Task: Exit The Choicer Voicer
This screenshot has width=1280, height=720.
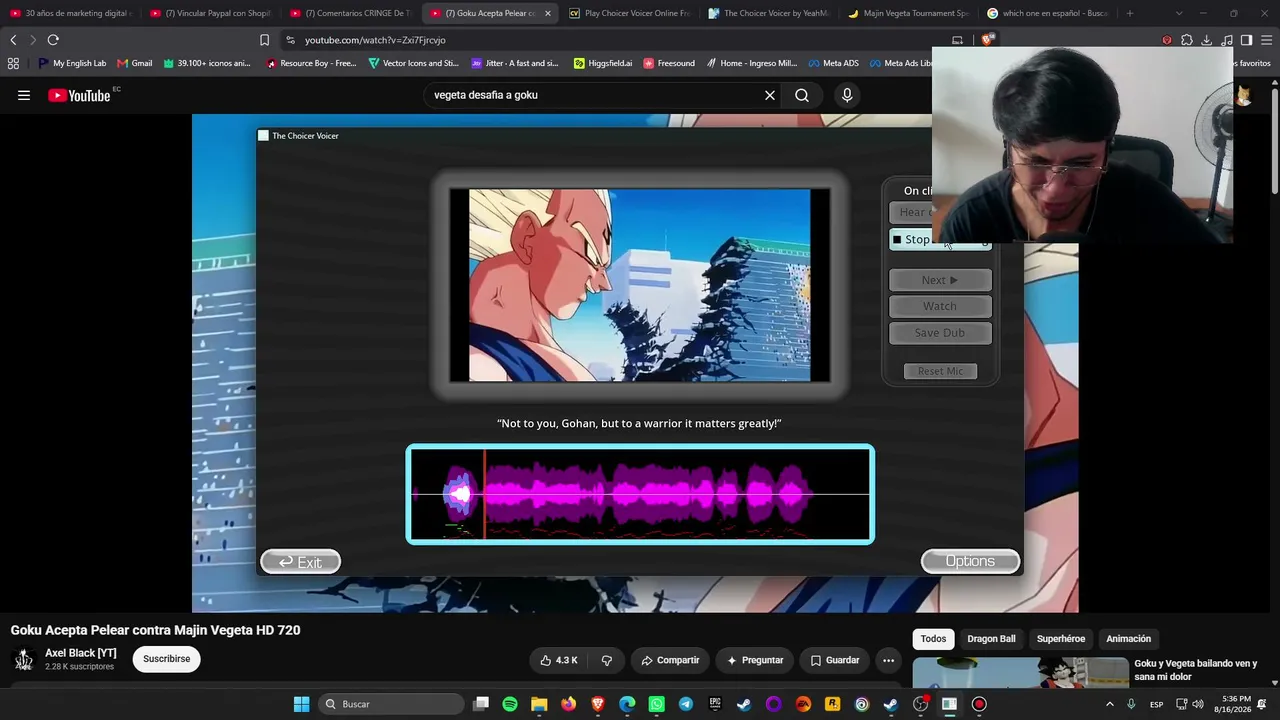Action: point(301,562)
